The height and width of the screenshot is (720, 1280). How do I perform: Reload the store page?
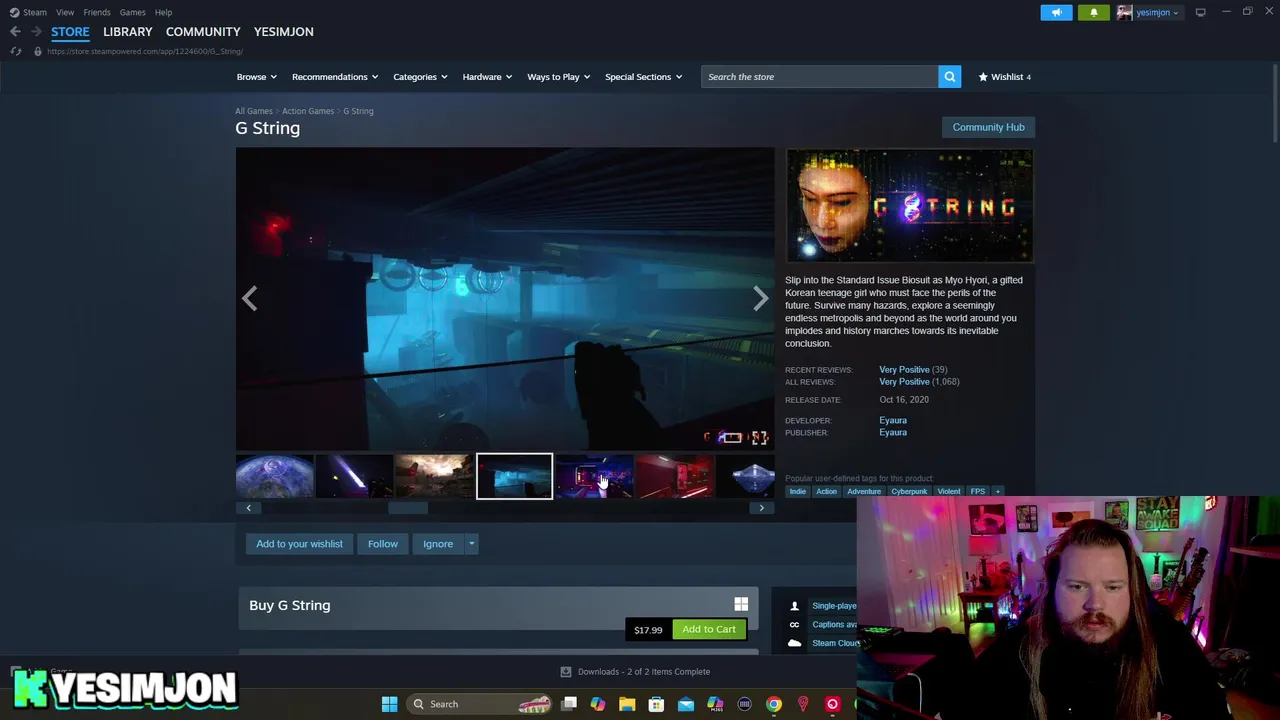click(x=16, y=51)
